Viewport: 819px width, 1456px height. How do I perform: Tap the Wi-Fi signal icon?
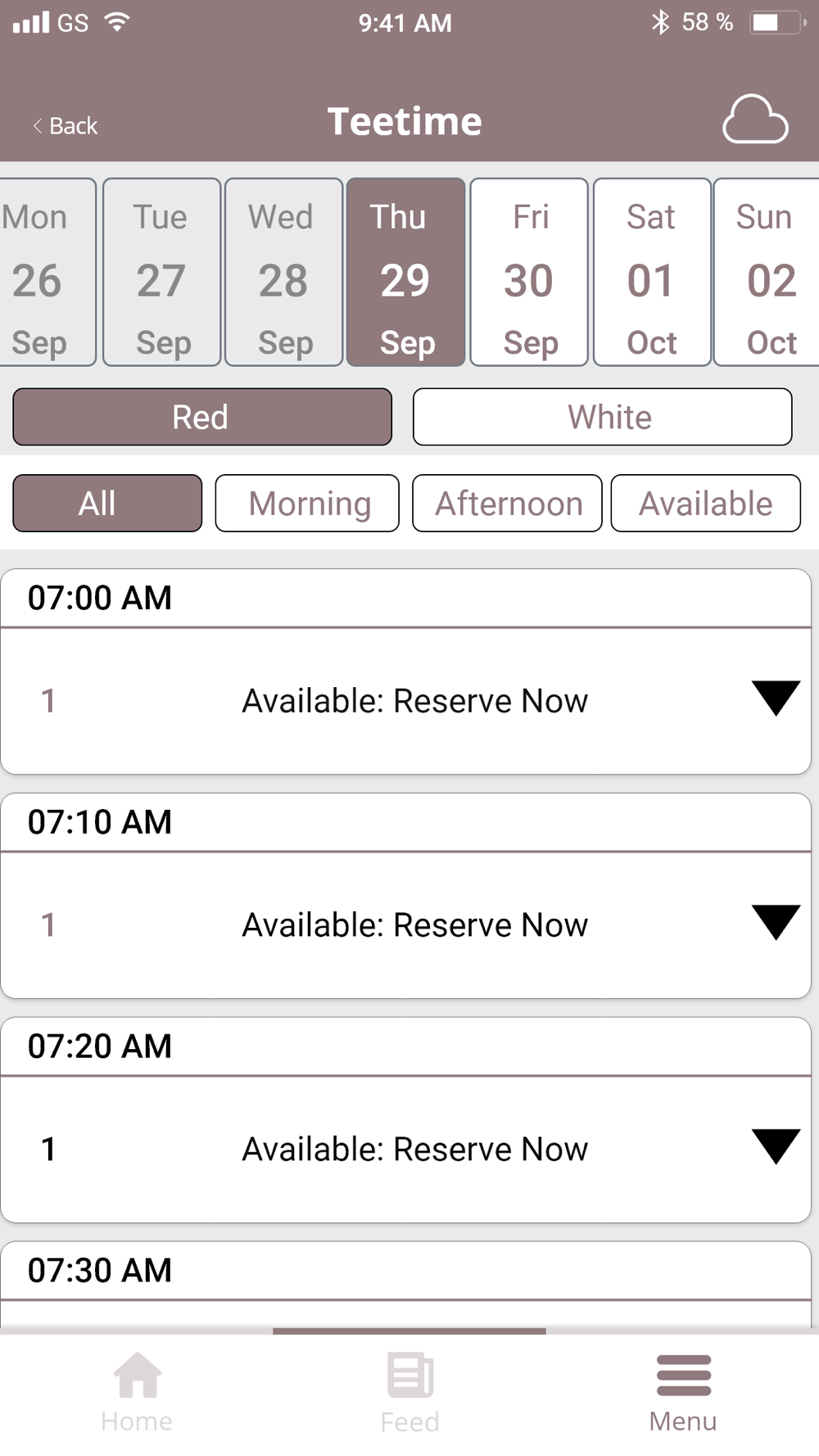[118, 22]
